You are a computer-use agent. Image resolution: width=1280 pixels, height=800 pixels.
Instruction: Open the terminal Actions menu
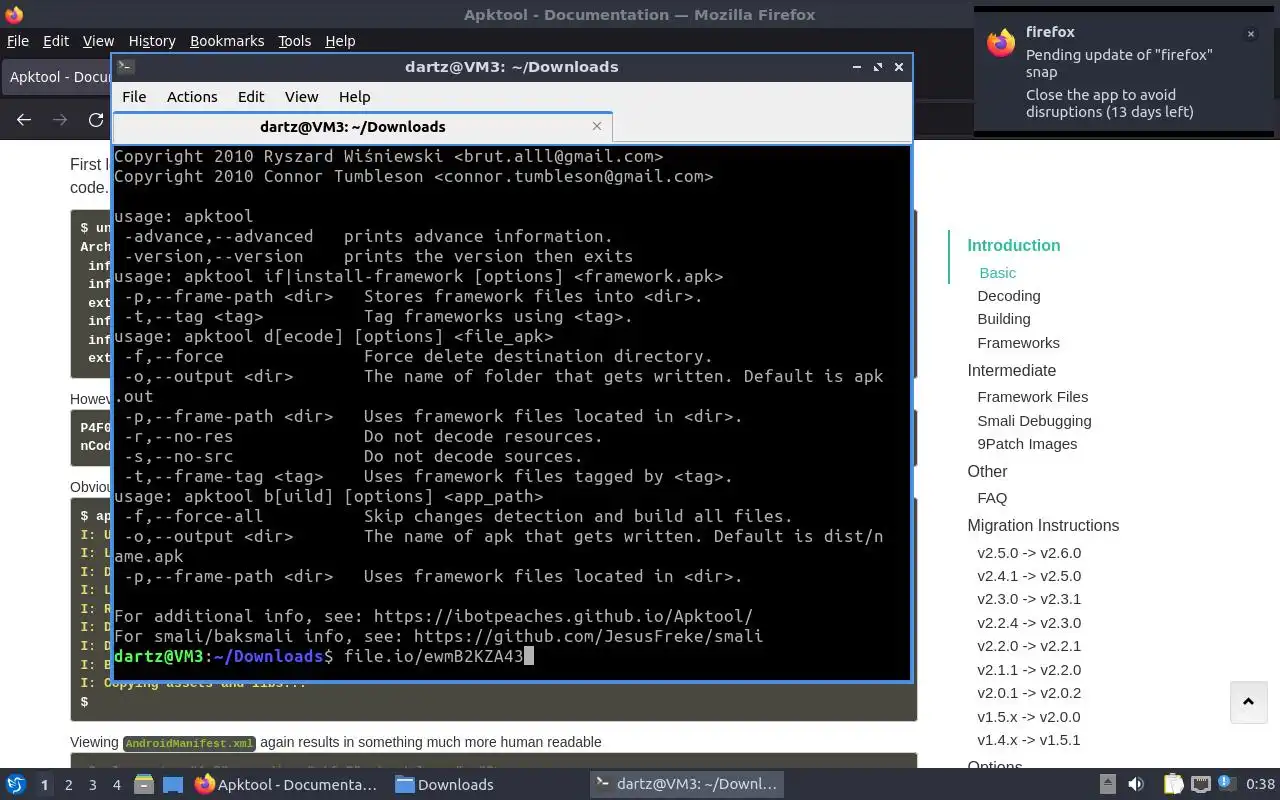coord(192,97)
